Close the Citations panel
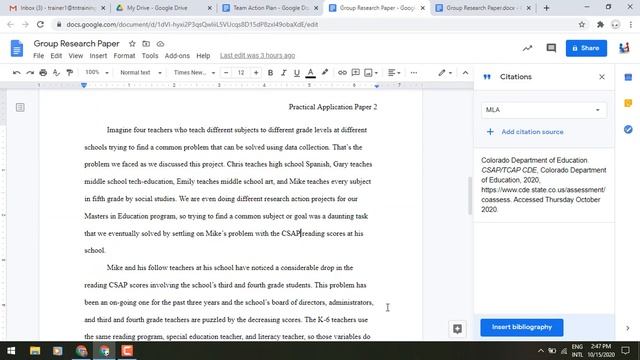 602,77
